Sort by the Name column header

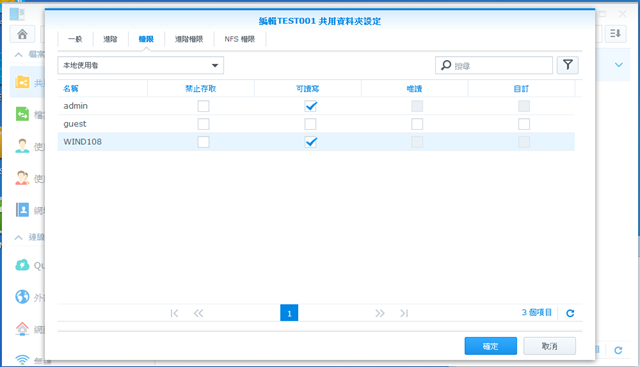point(102,89)
